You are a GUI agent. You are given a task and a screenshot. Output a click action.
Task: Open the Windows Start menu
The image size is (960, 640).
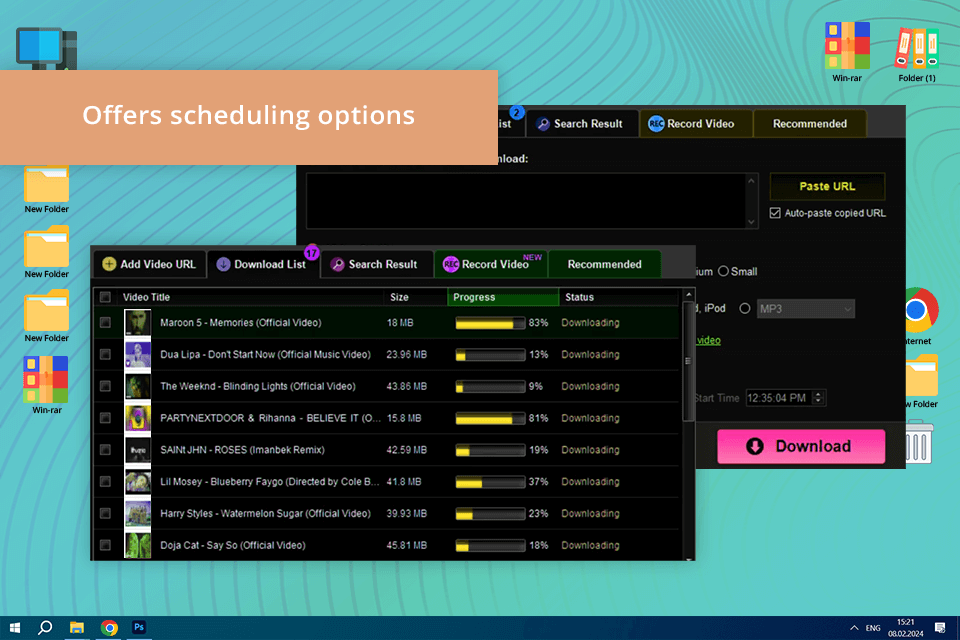click(x=15, y=628)
